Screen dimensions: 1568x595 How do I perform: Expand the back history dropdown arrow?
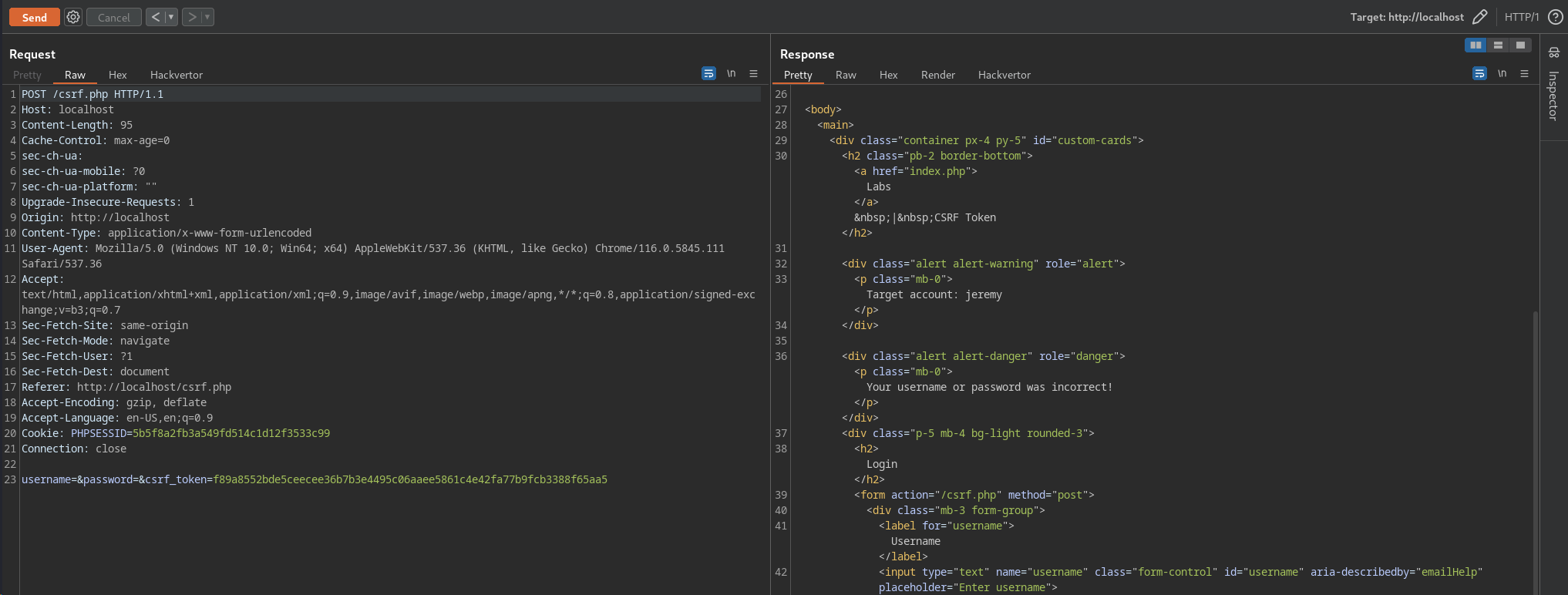(171, 17)
